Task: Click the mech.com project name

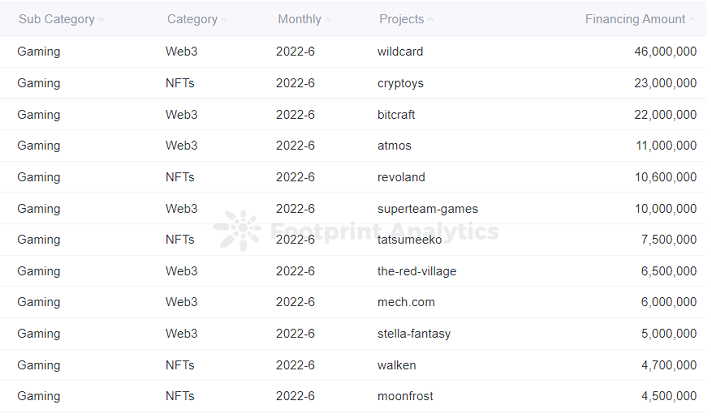Action: click(406, 302)
